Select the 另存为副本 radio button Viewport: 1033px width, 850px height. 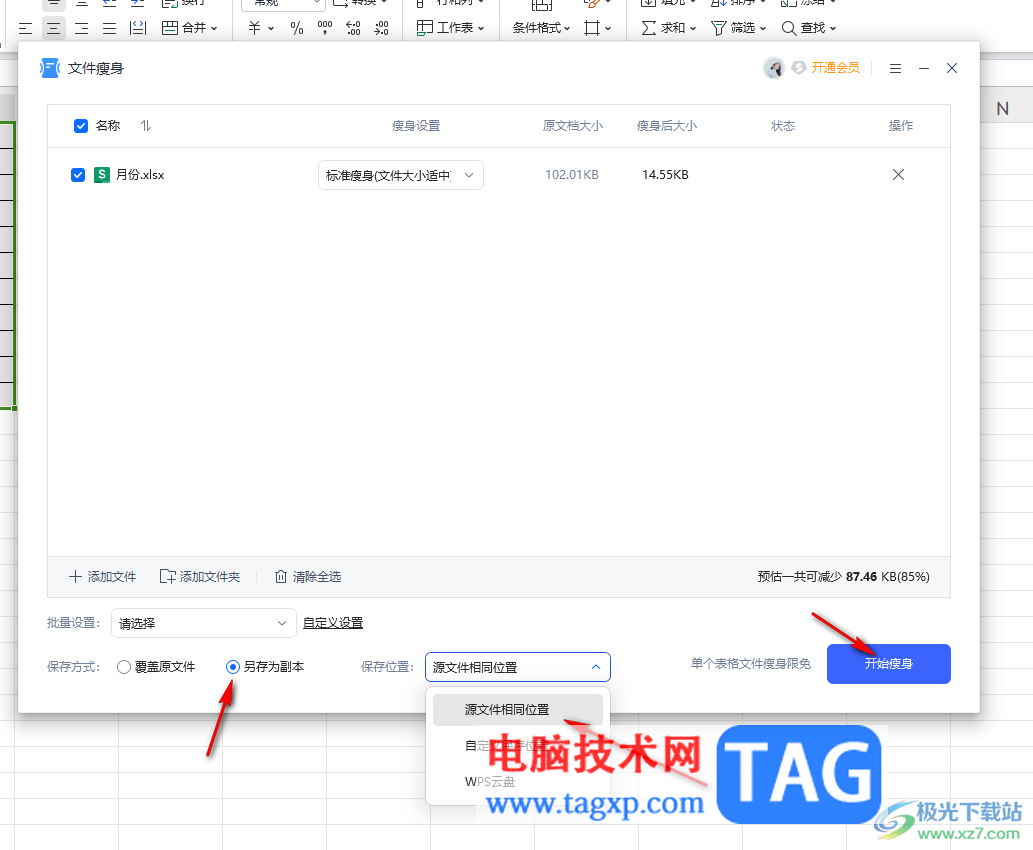(x=233, y=667)
